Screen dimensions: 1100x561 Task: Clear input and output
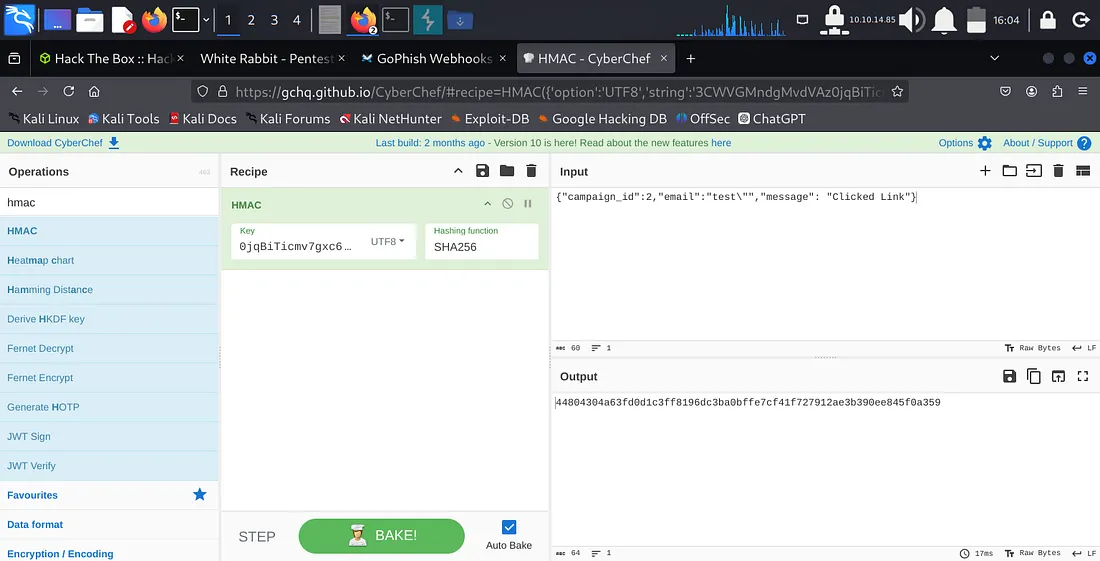point(1058,170)
